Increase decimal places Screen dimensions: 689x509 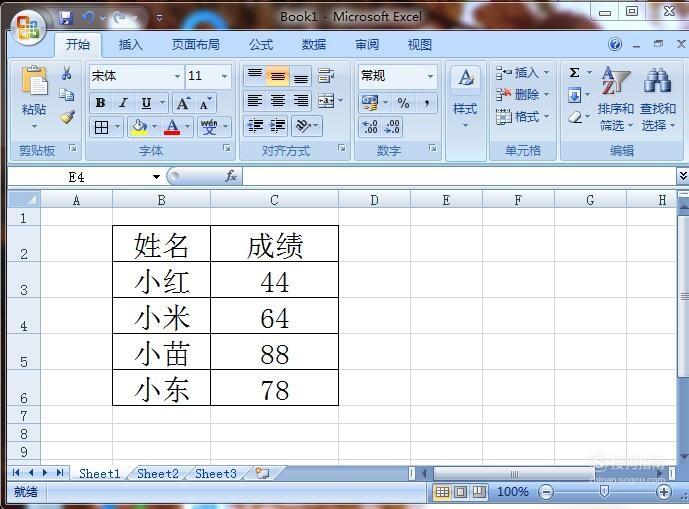pyautogui.click(x=370, y=127)
